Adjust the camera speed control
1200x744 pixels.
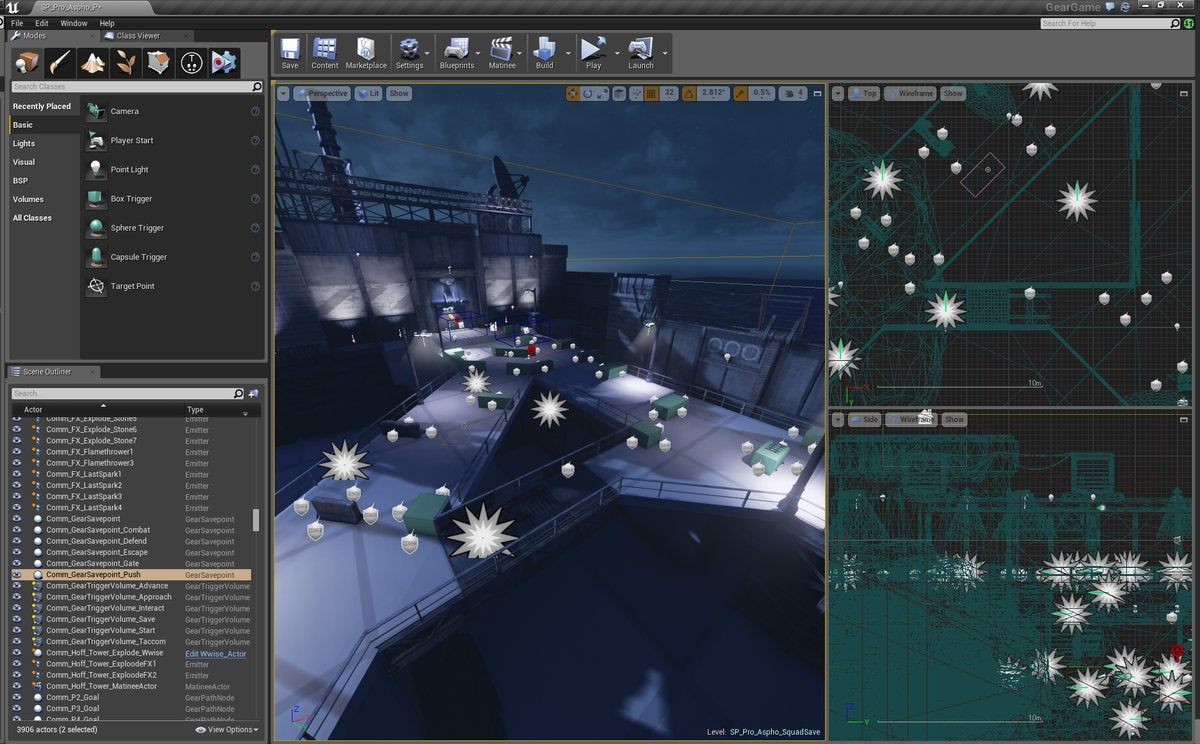[x=795, y=93]
